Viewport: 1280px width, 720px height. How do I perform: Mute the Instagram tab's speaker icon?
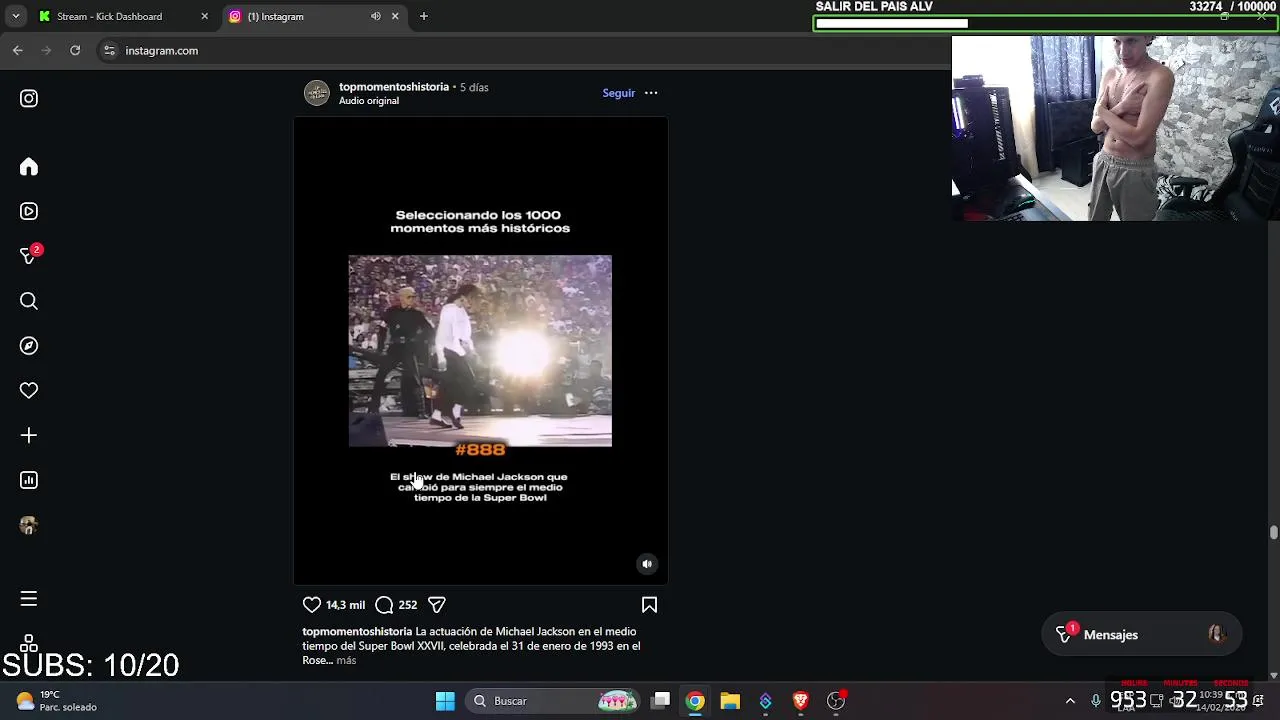pyautogui.click(x=376, y=16)
